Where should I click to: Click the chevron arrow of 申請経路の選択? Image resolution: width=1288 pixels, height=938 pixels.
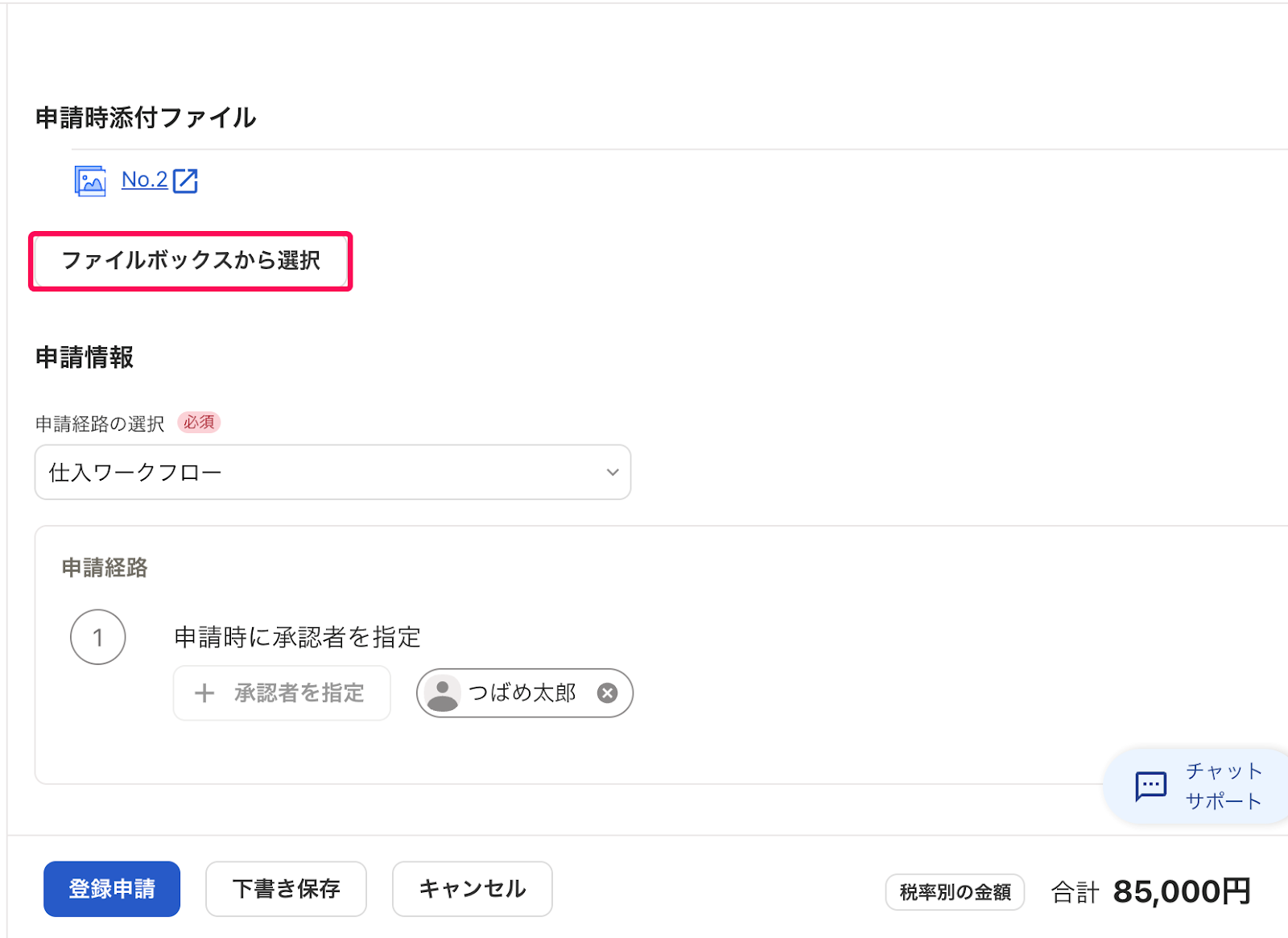click(x=613, y=472)
